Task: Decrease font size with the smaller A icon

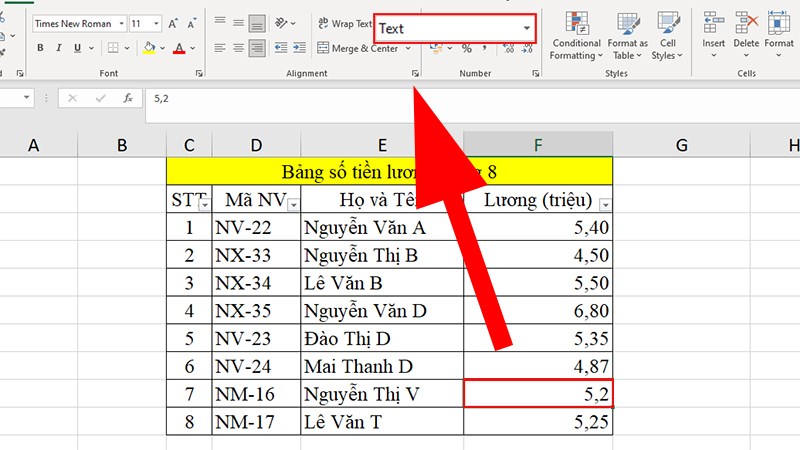Action: click(191, 23)
